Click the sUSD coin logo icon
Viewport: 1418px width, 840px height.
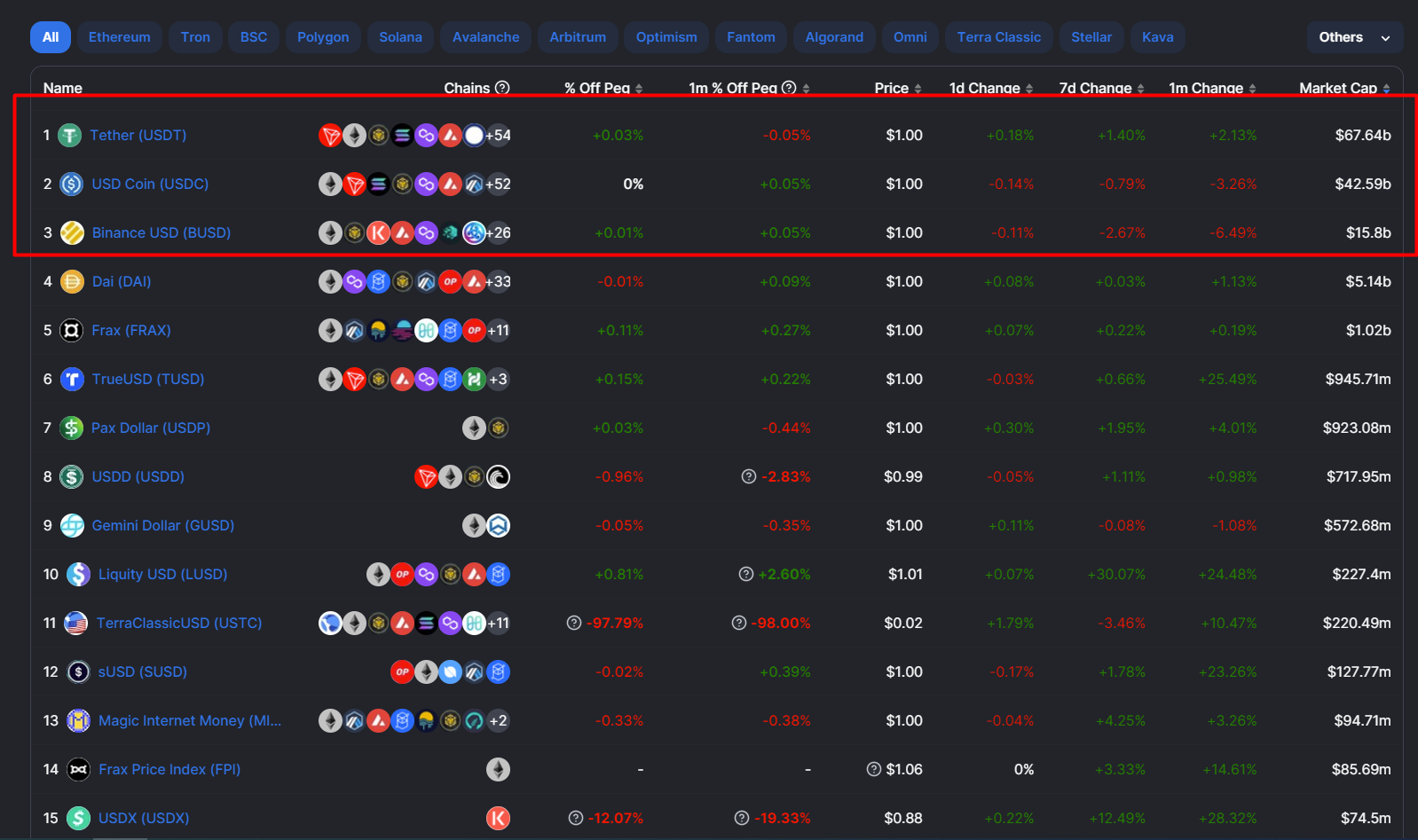pos(78,672)
